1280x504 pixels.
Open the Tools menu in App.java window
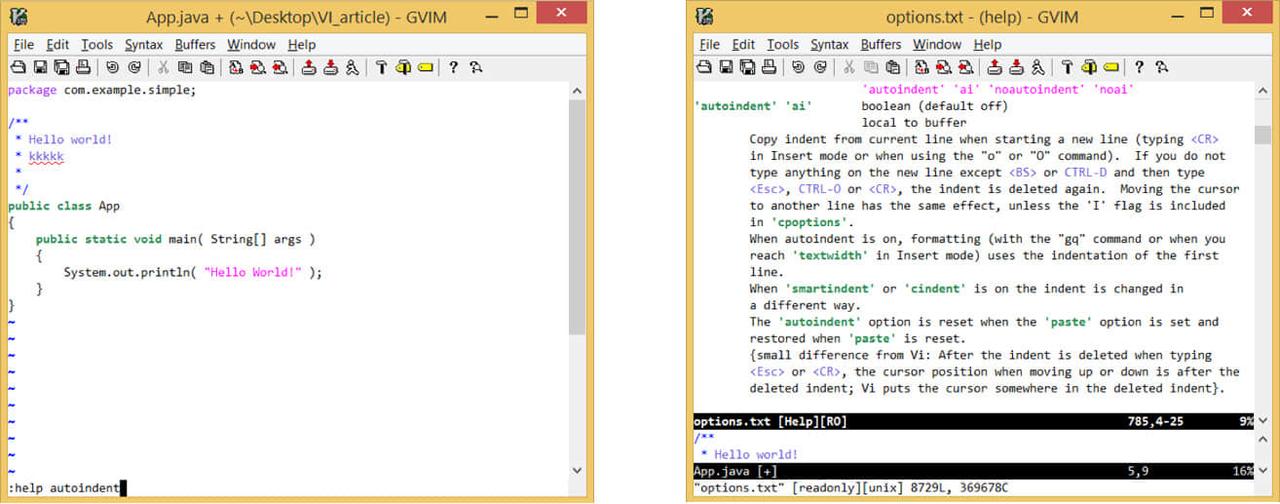click(97, 45)
